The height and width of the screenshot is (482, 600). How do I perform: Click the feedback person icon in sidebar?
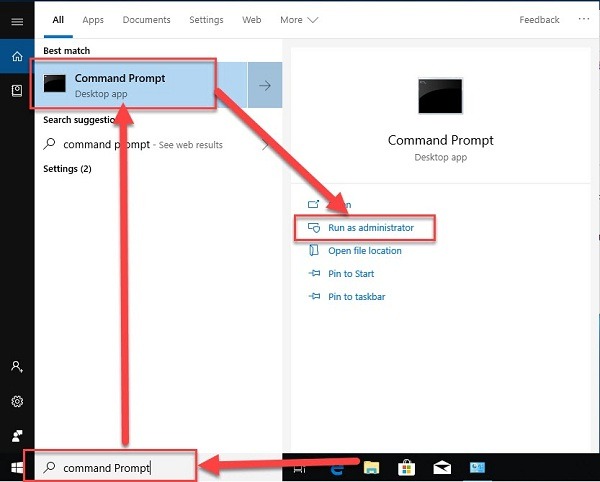17,436
